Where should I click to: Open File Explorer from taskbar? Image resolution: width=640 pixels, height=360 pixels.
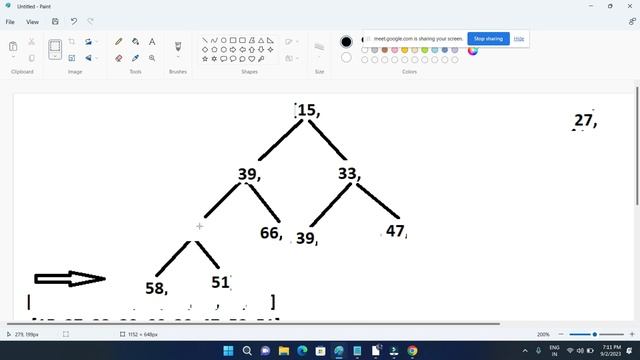point(284,351)
